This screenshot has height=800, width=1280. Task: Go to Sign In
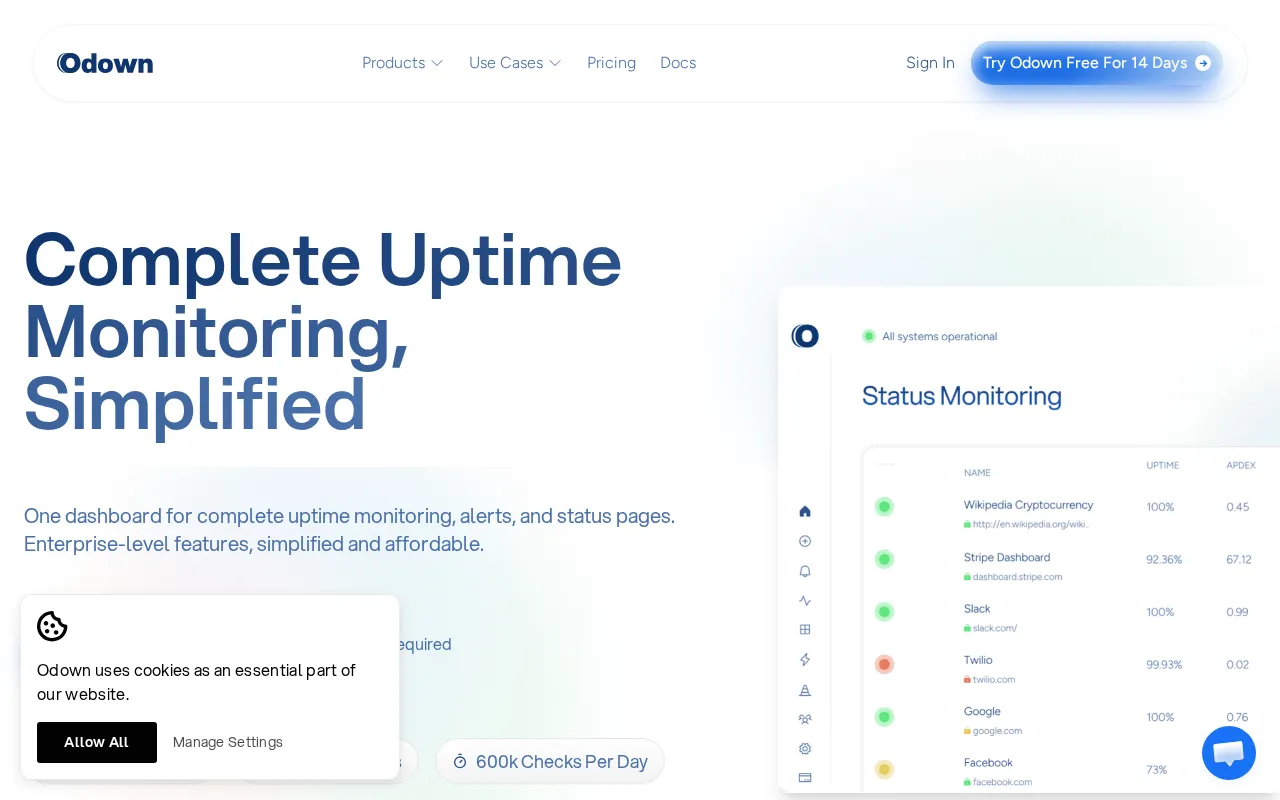(x=930, y=63)
